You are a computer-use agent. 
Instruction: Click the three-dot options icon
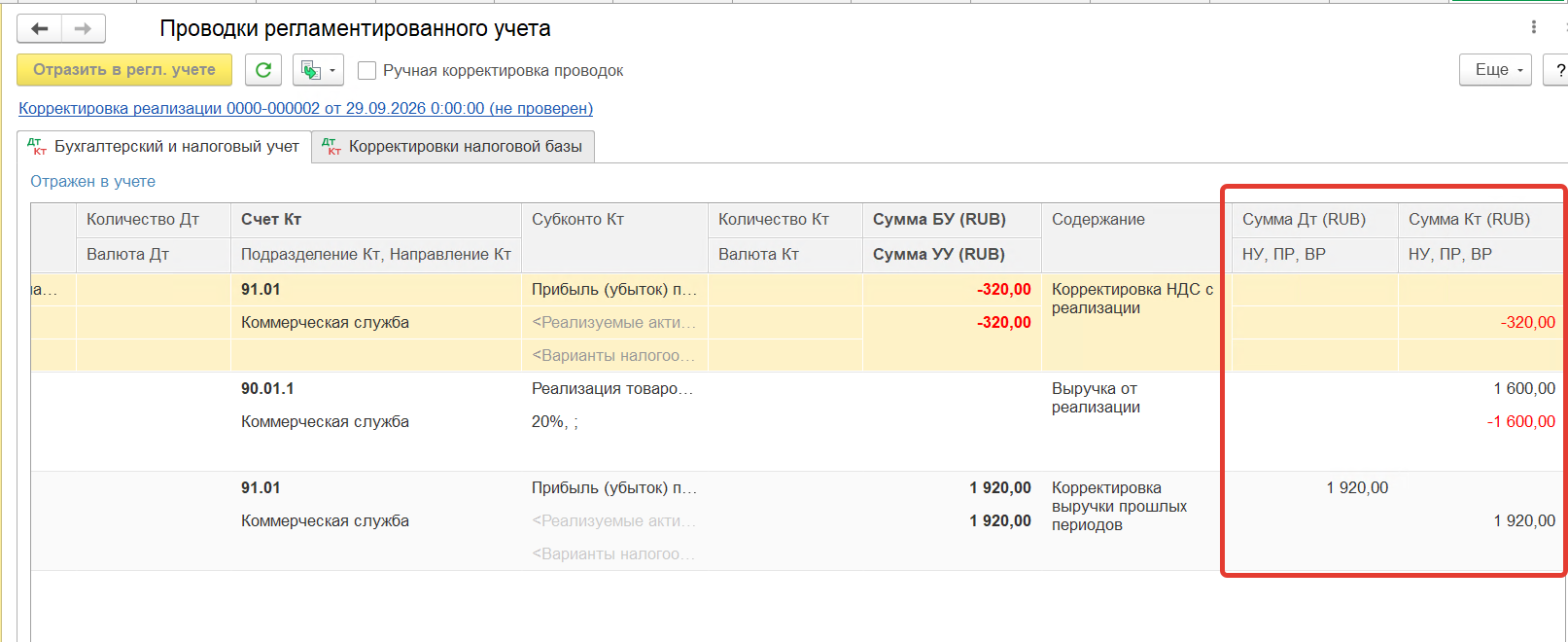(x=1534, y=27)
